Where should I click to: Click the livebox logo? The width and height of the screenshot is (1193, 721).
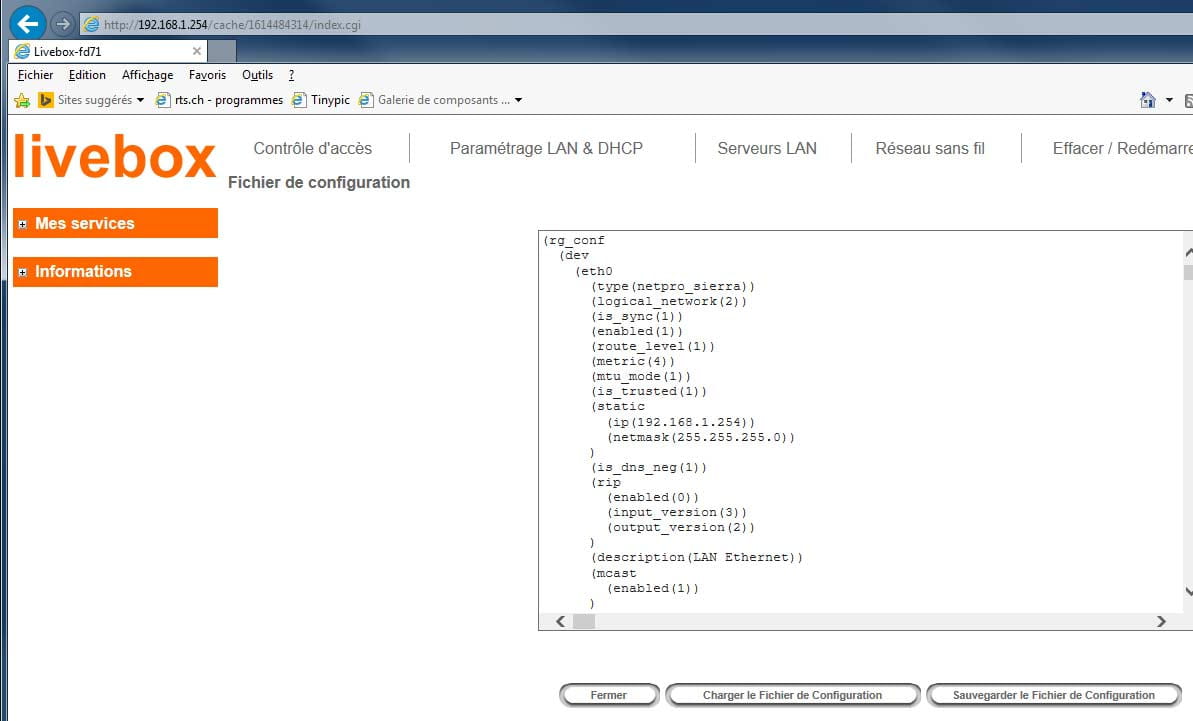click(x=114, y=157)
